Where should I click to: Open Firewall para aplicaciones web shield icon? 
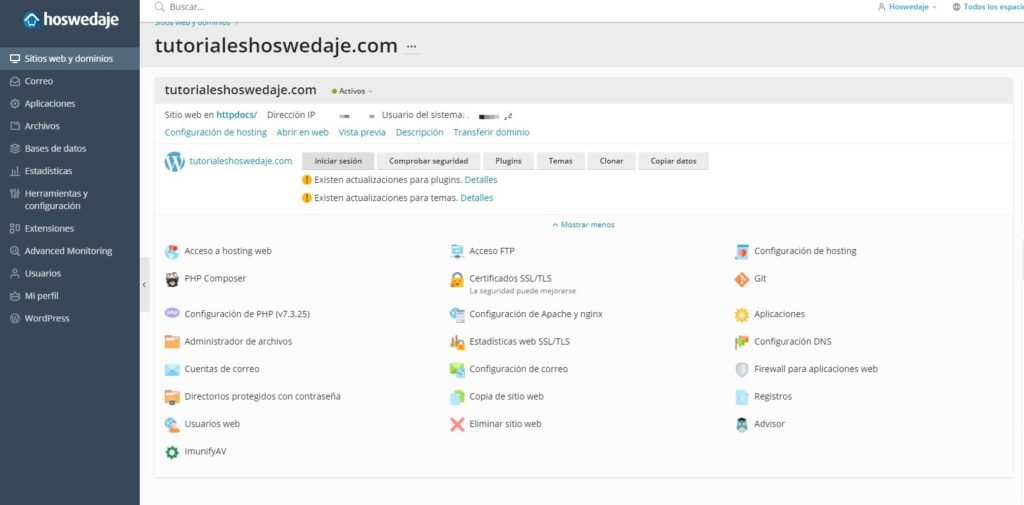point(742,369)
